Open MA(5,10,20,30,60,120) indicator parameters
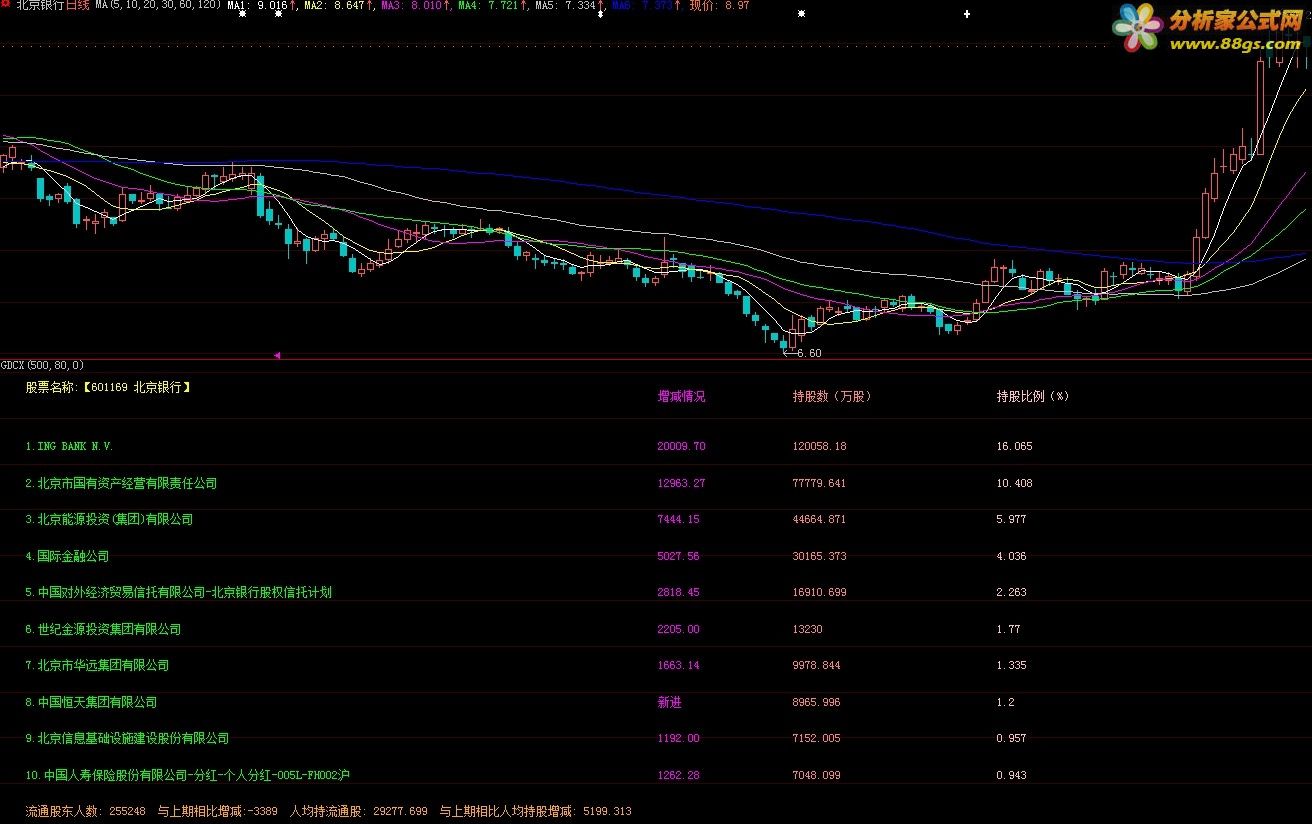This screenshot has width=1312, height=824. click(158, 5)
